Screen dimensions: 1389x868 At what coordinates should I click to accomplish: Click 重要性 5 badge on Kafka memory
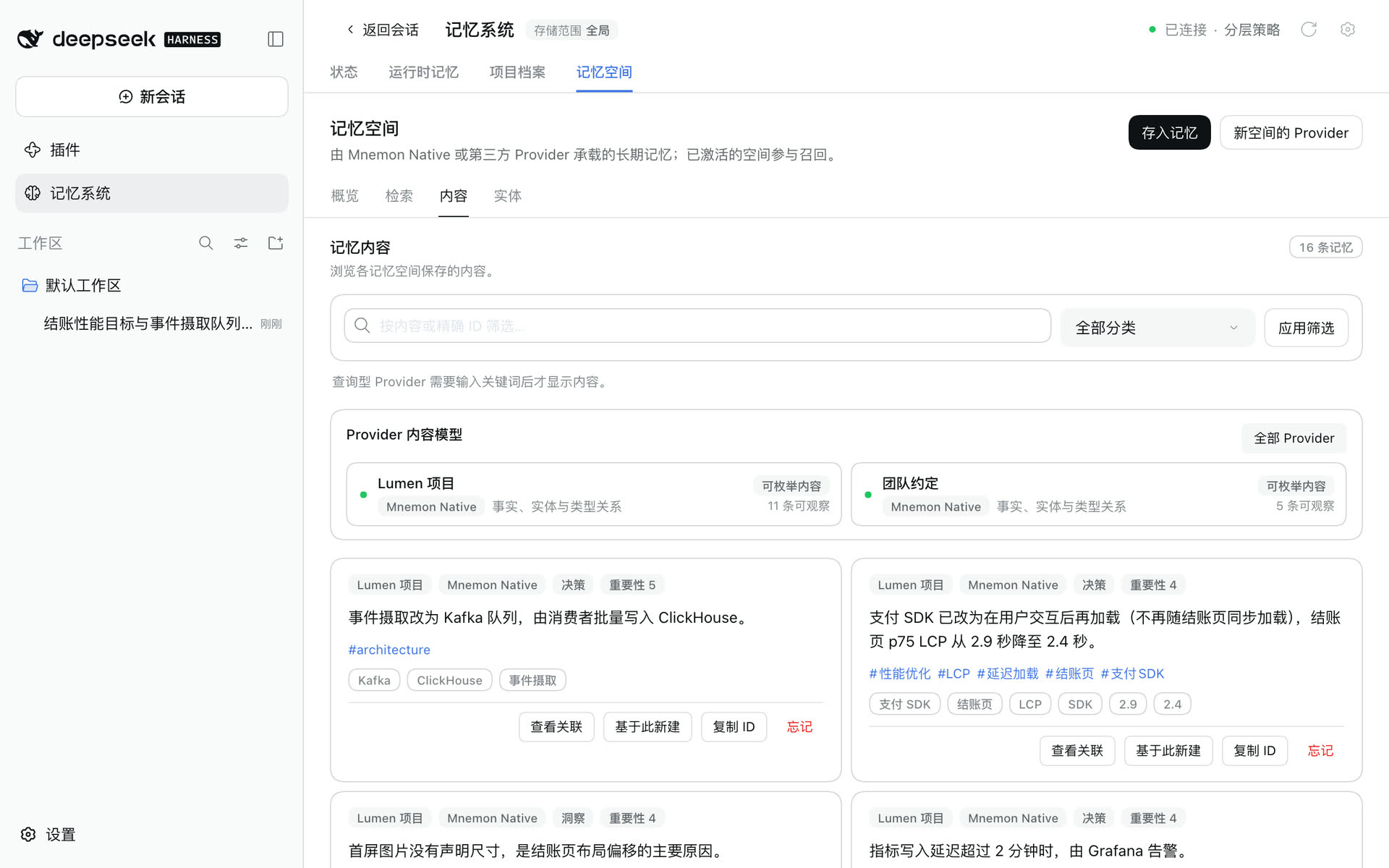pos(632,584)
